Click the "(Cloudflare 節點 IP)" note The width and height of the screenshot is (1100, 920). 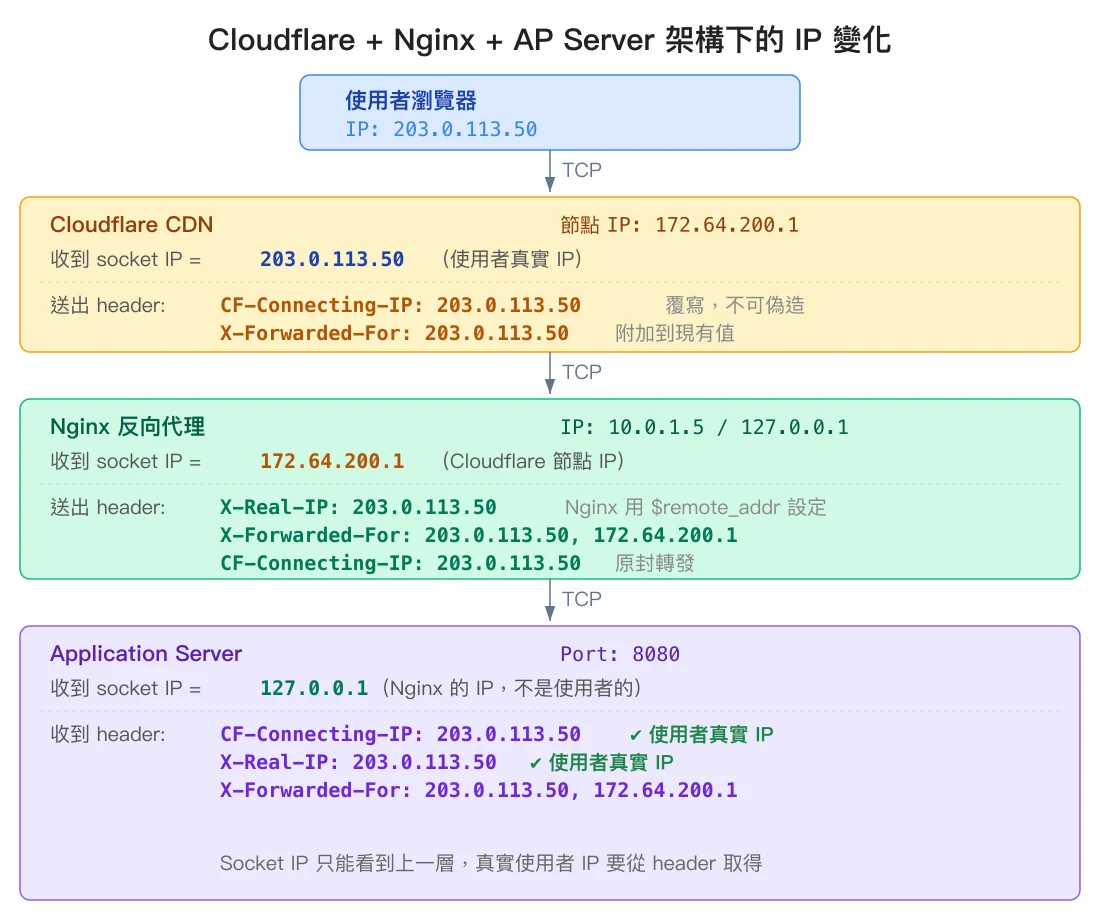click(533, 461)
